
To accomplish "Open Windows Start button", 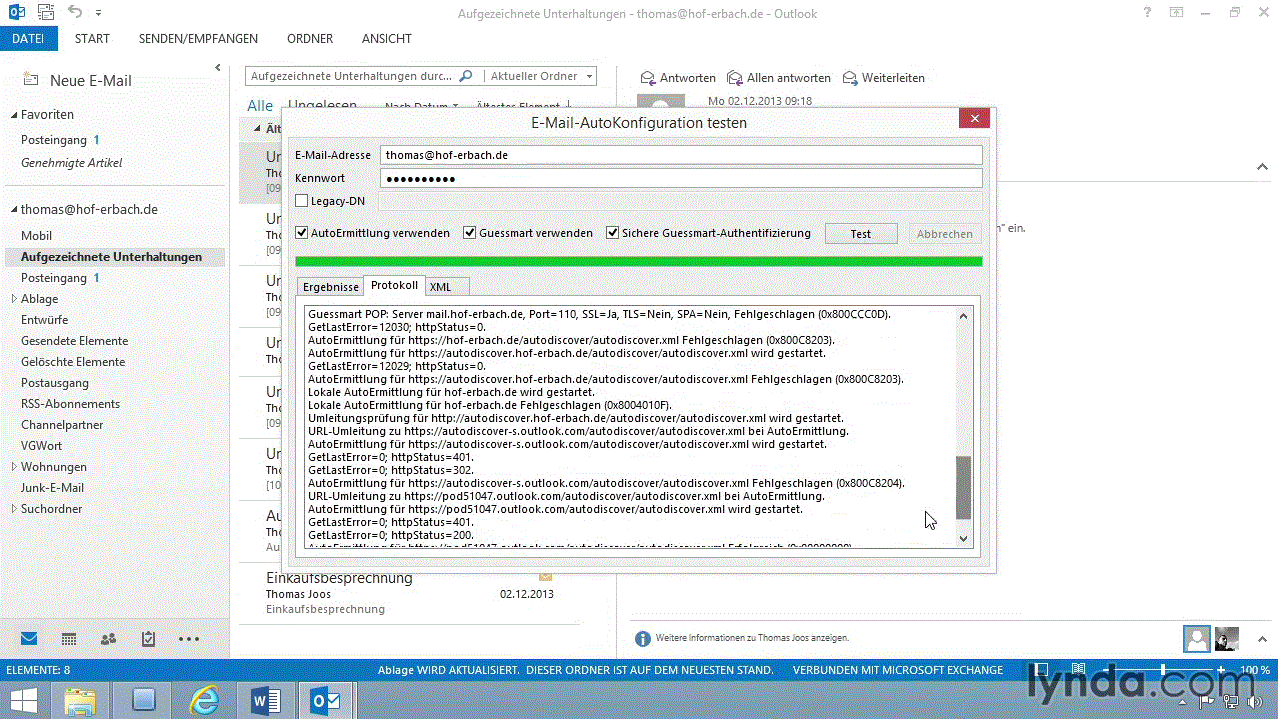I will pos(24,700).
